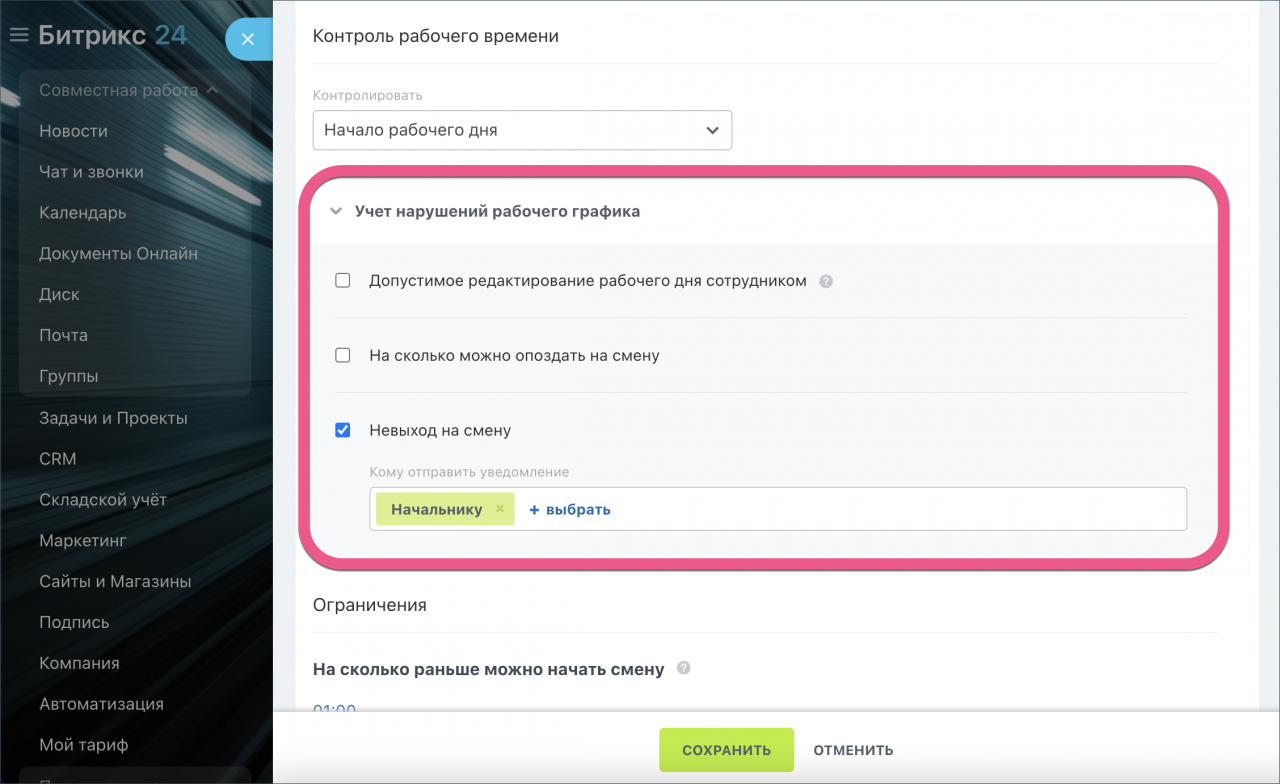Screen dimensions: 1280x784
Task: Open Документы Онлайн in the sidebar
Action: 118,254
